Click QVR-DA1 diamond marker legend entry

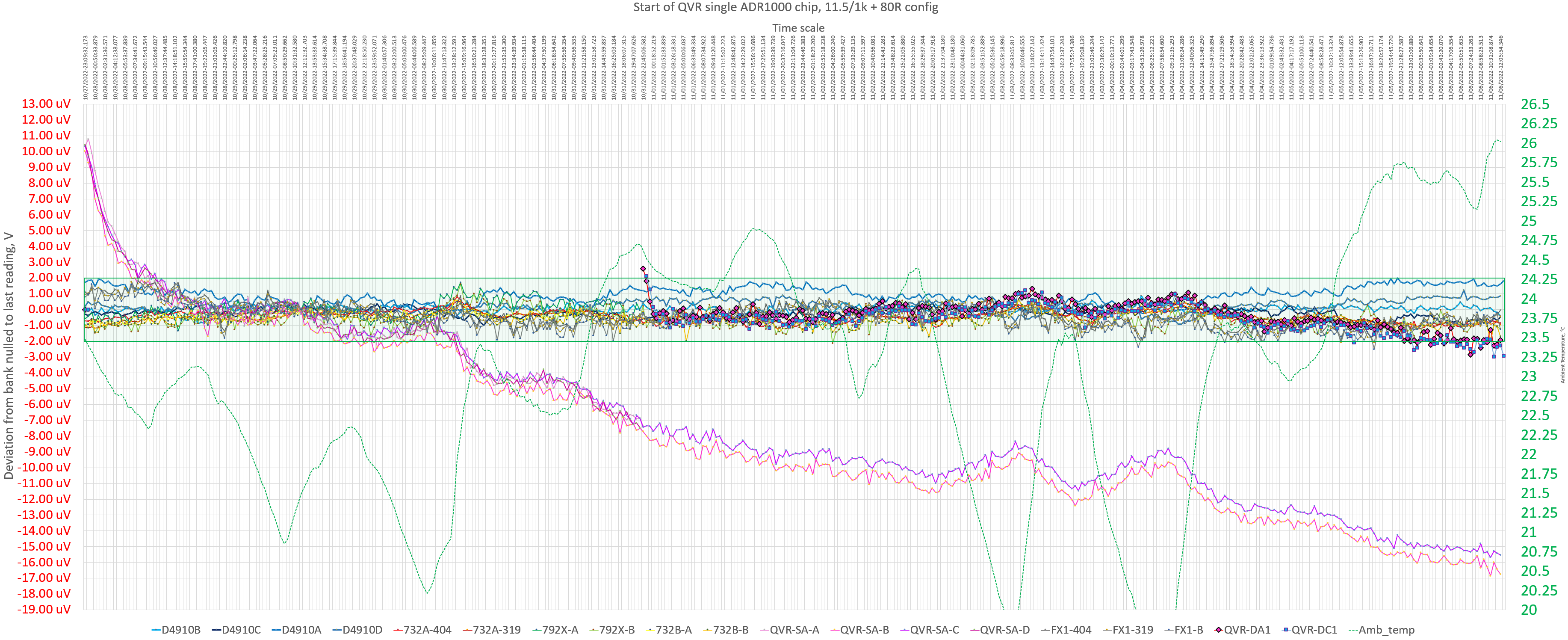[x=1242, y=630]
